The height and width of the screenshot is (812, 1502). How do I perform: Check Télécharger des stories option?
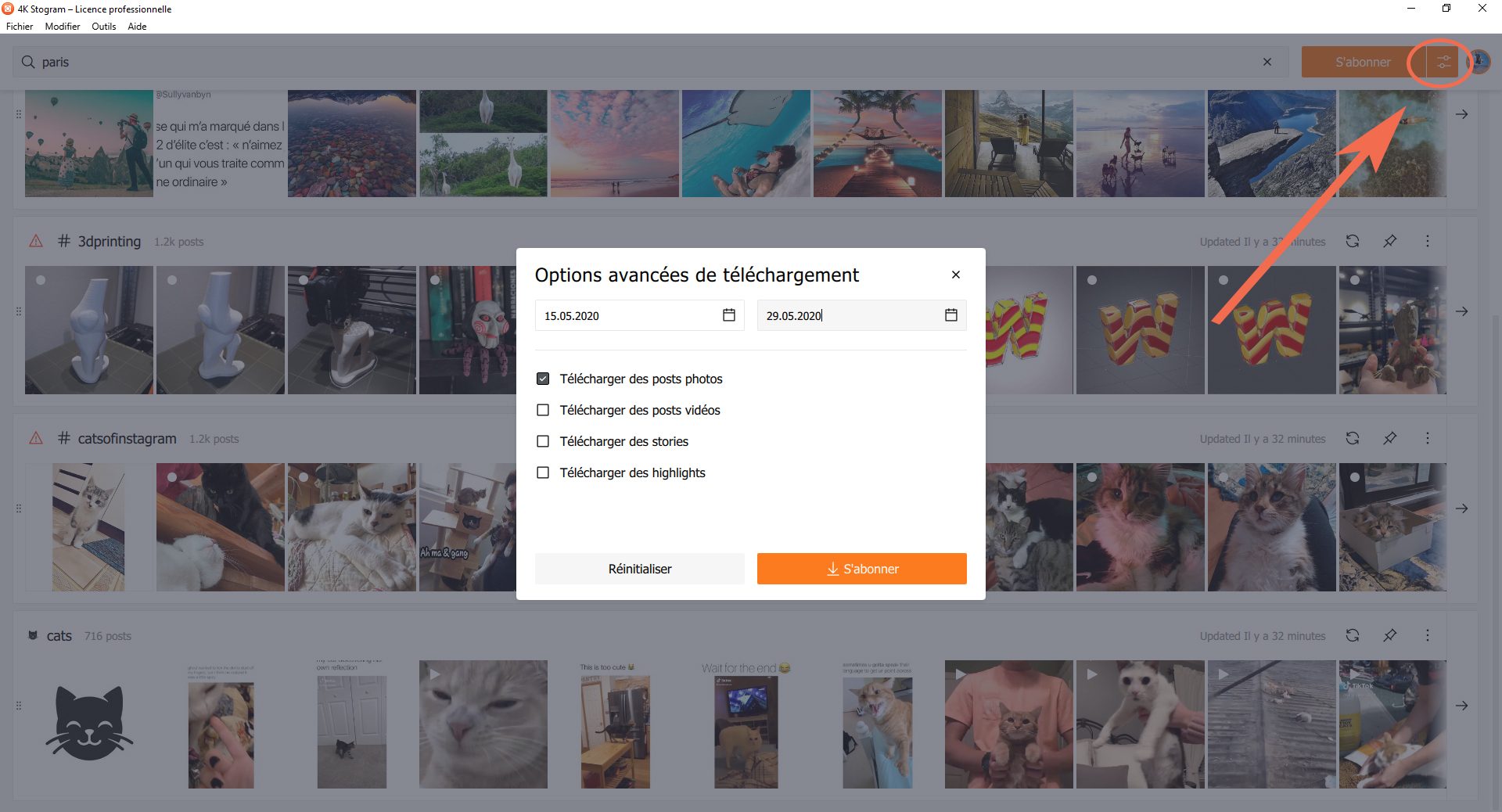(543, 441)
